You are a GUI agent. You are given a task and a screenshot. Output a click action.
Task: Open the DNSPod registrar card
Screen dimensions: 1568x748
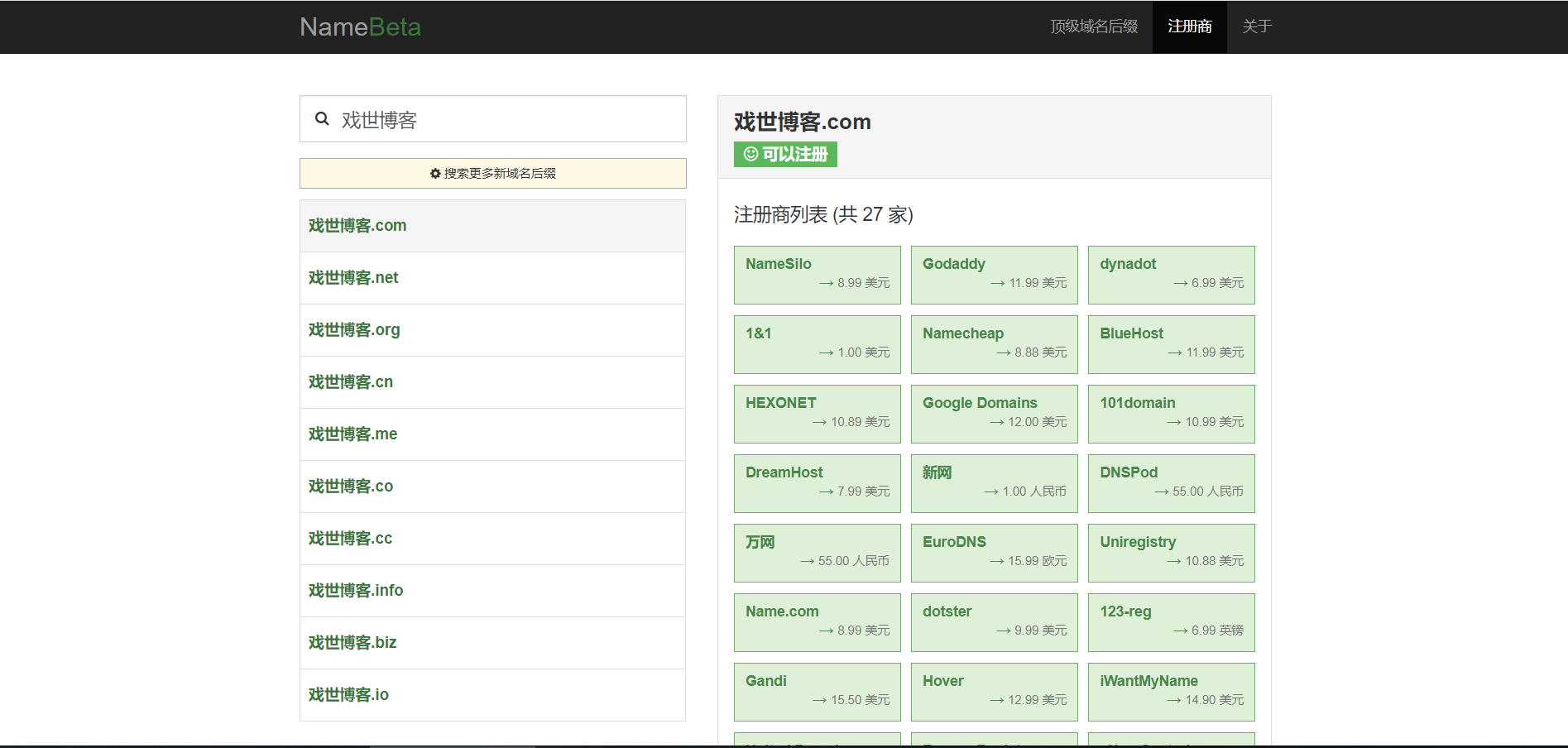(1172, 483)
